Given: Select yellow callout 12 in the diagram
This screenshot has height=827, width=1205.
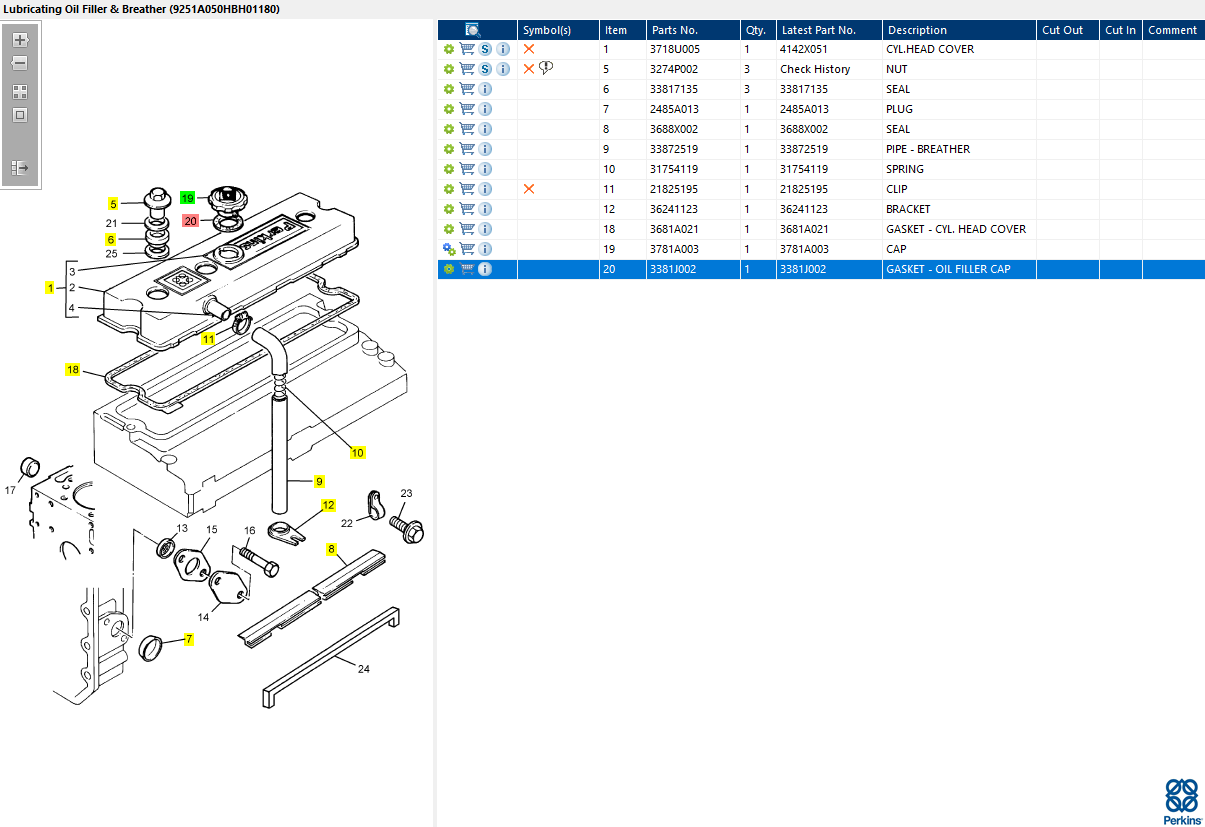Looking at the screenshot, I should coord(328,505).
